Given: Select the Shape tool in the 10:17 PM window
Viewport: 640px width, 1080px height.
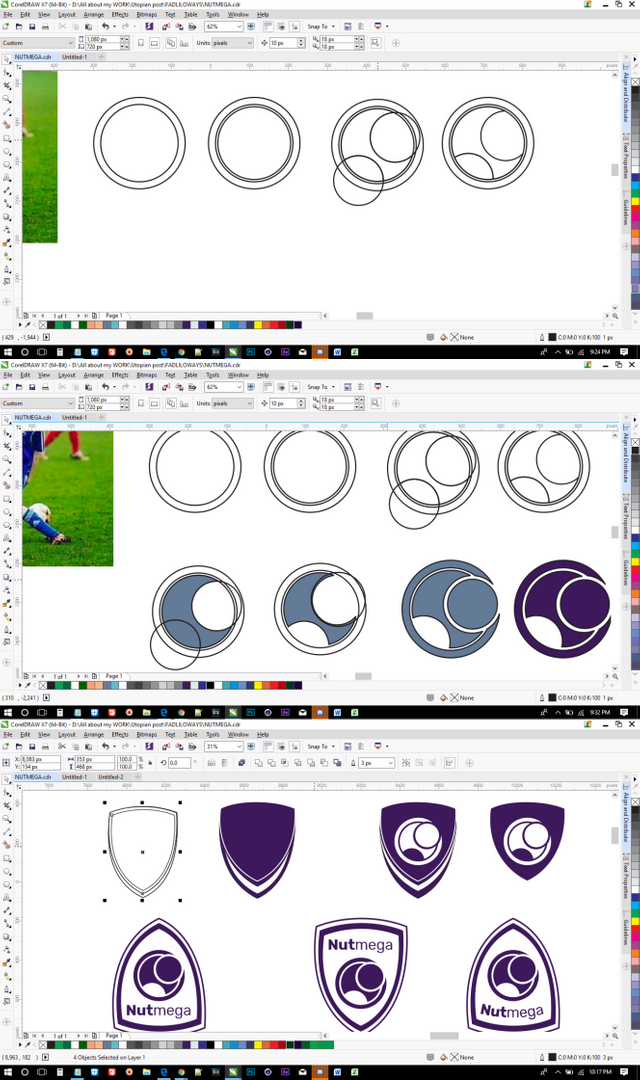Looking at the screenshot, I should coord(7,792).
